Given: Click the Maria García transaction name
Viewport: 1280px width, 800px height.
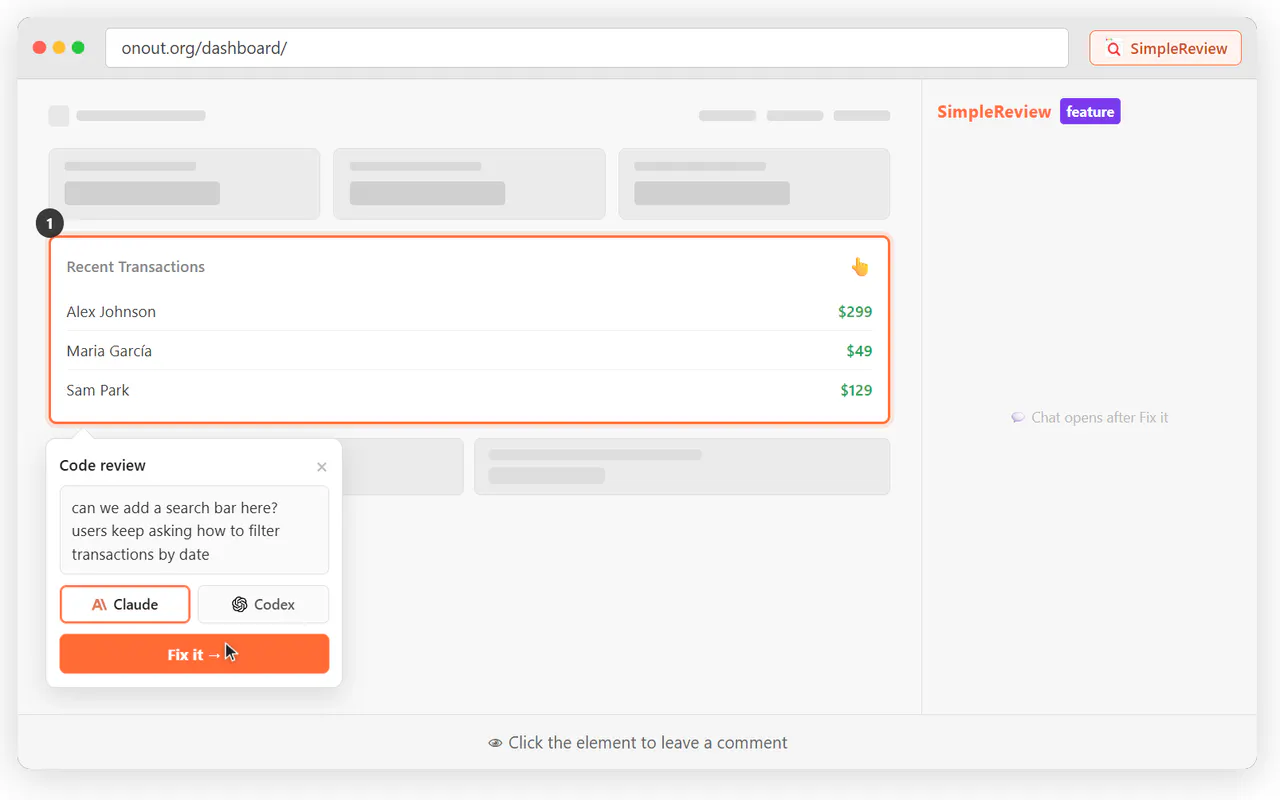Looking at the screenshot, I should 109,351.
